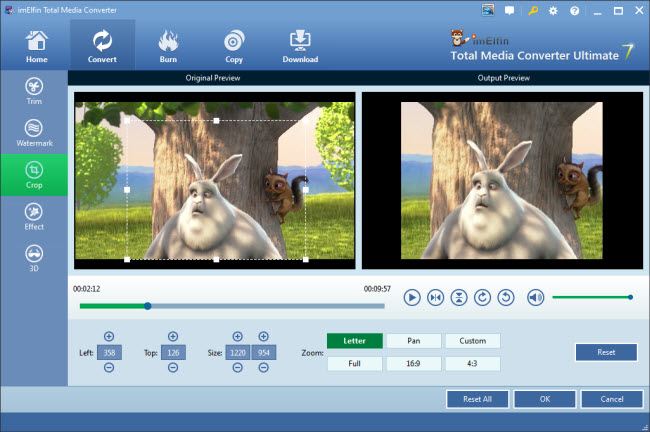Viewport: 650px width, 432px height.
Task: Increase the crop height value 954
Action: [x=264, y=336]
